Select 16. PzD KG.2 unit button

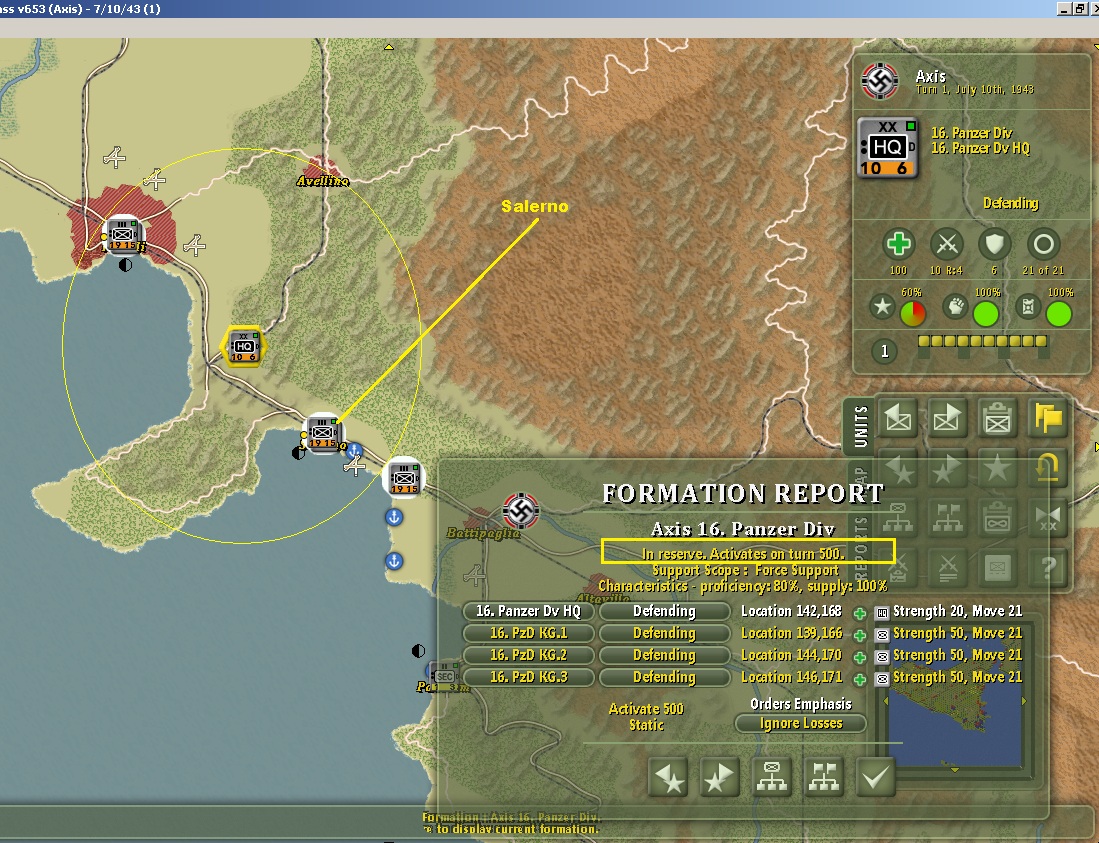[528, 655]
